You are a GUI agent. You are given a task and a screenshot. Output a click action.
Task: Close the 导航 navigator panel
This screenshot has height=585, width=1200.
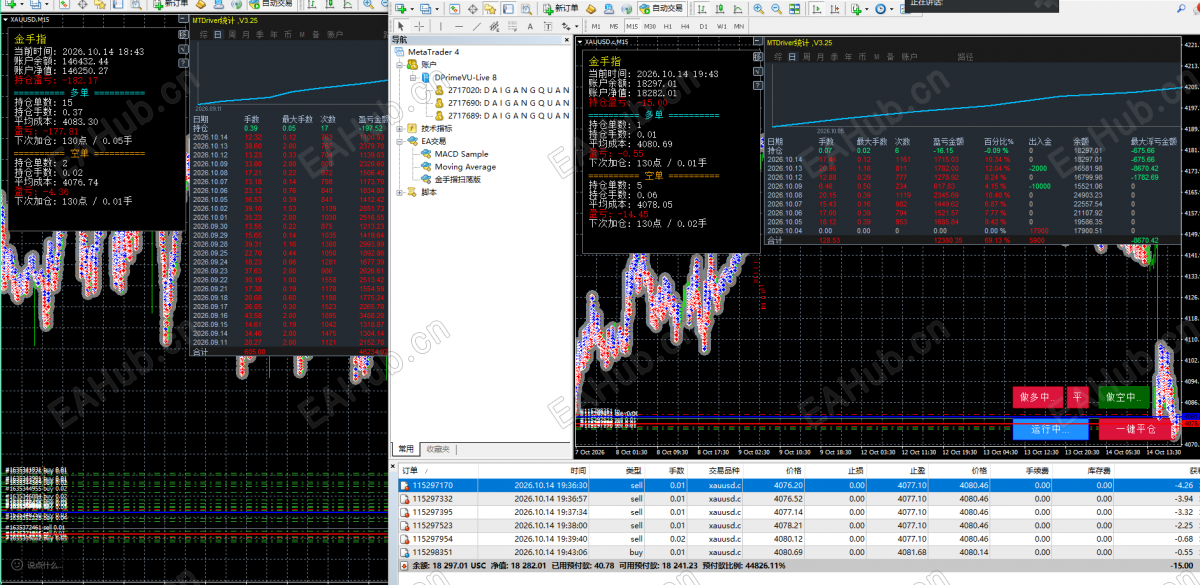(567, 40)
